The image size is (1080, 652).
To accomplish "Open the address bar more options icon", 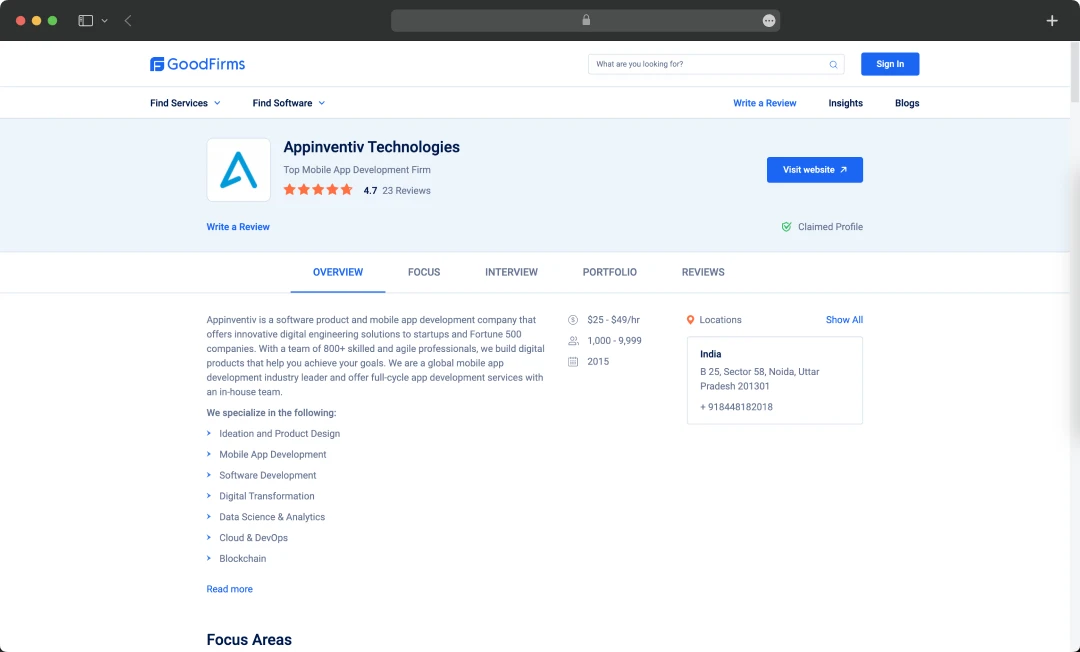I will (x=769, y=21).
